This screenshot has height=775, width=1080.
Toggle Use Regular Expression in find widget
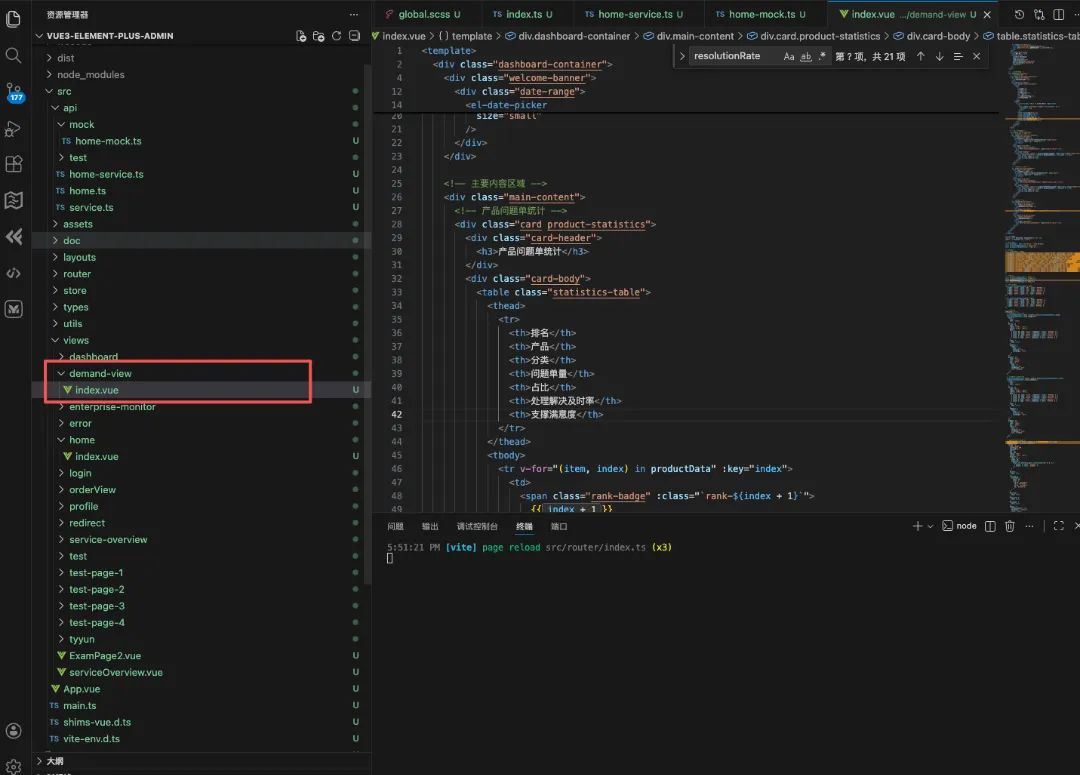[821, 56]
